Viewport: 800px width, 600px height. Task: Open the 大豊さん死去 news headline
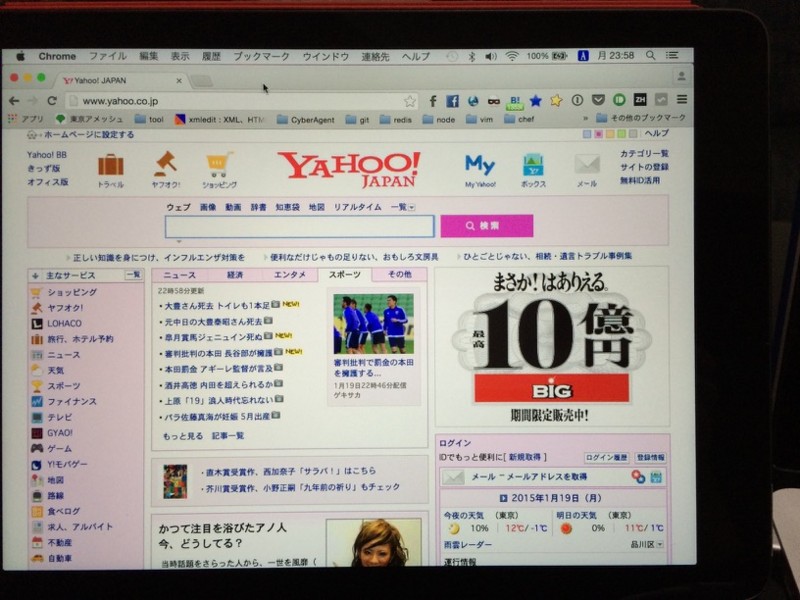(x=217, y=306)
